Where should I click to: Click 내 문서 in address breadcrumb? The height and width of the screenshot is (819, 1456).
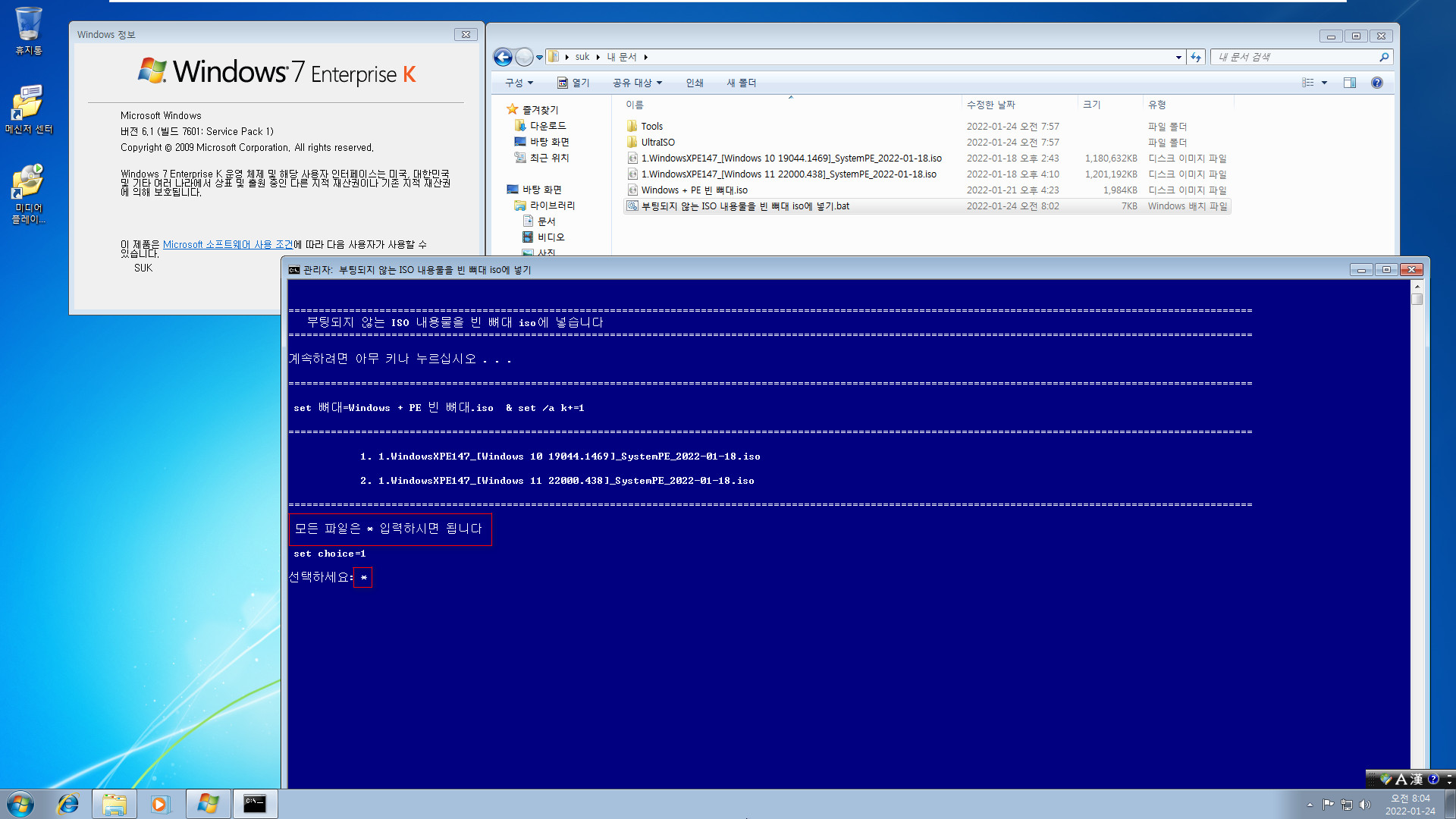pyautogui.click(x=622, y=57)
